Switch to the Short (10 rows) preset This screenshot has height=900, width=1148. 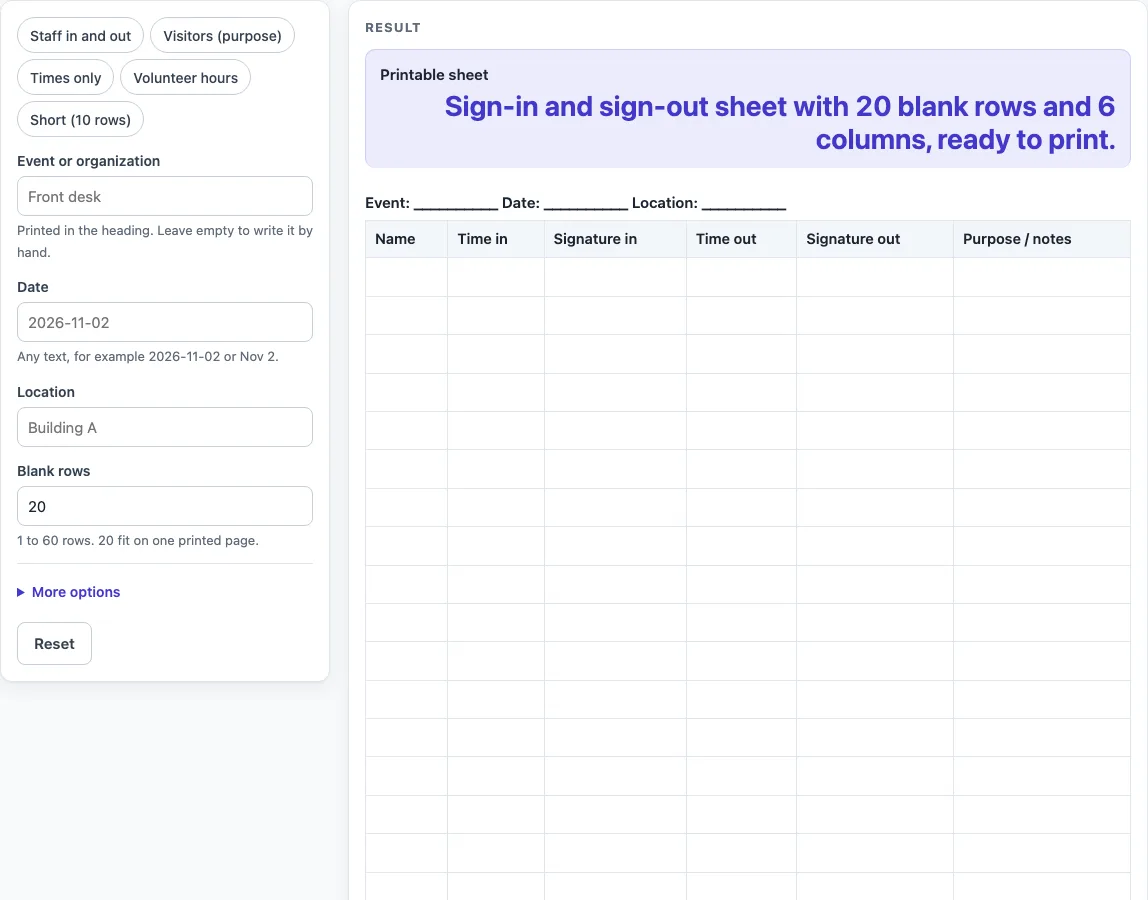(81, 119)
